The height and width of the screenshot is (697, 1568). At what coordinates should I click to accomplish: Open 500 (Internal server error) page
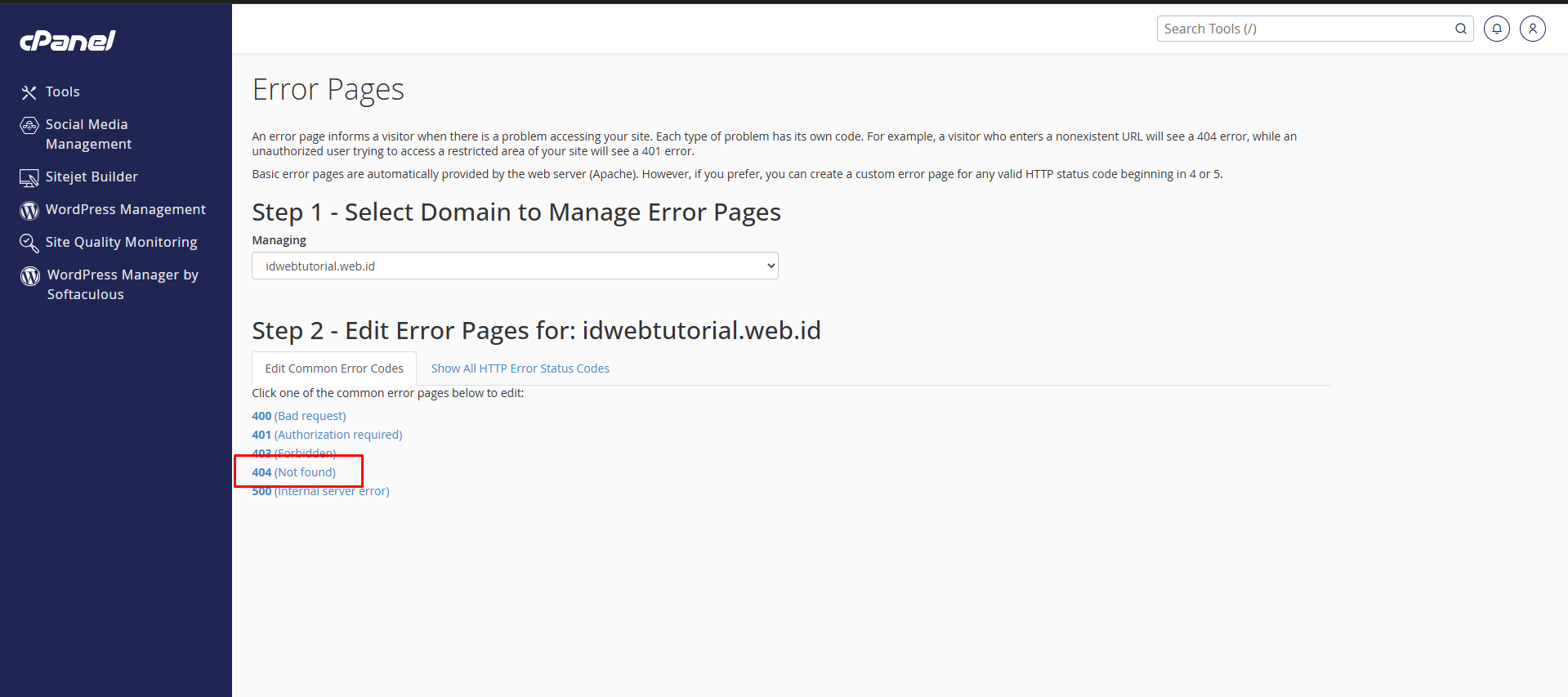320,491
